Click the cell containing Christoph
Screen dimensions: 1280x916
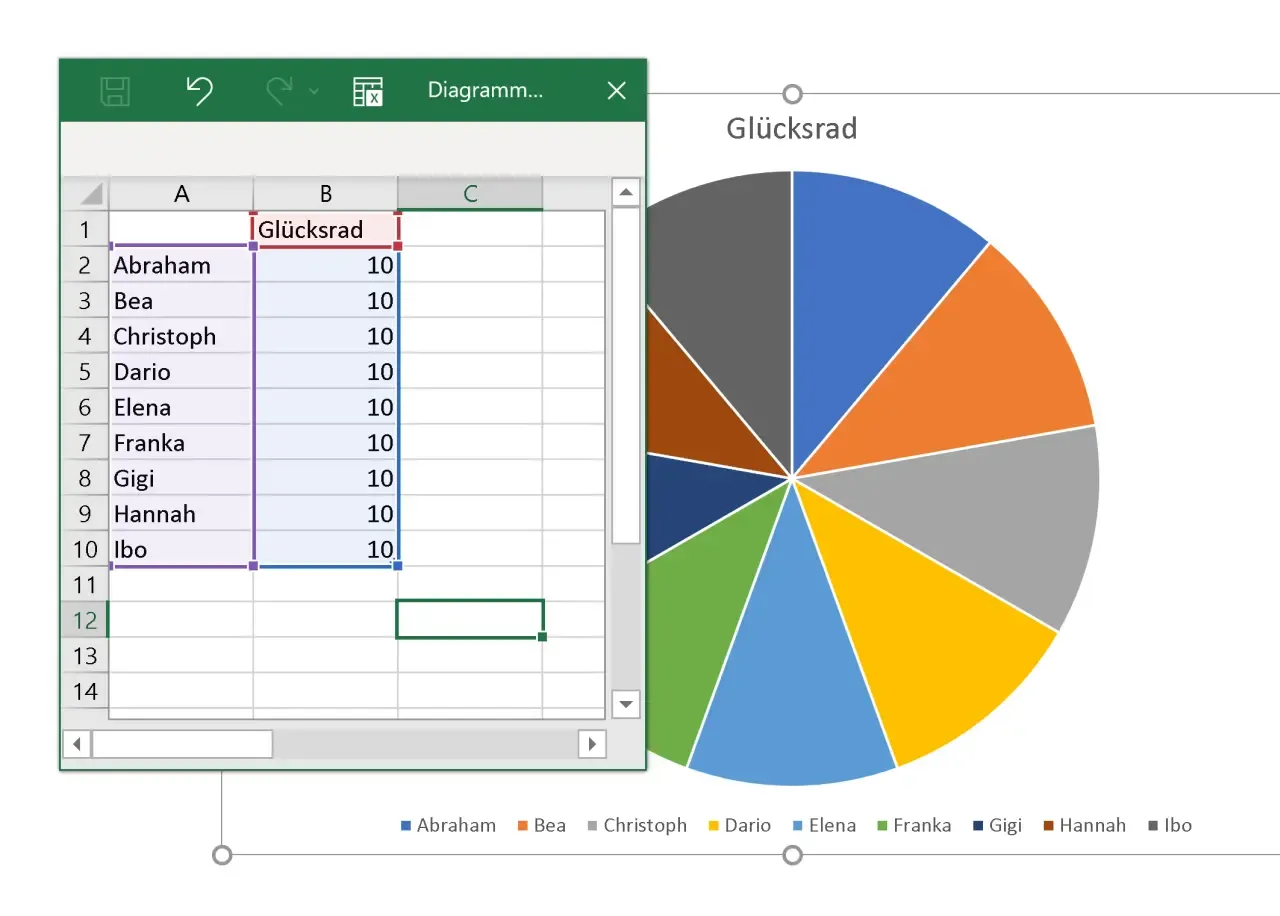pyautogui.click(x=166, y=336)
